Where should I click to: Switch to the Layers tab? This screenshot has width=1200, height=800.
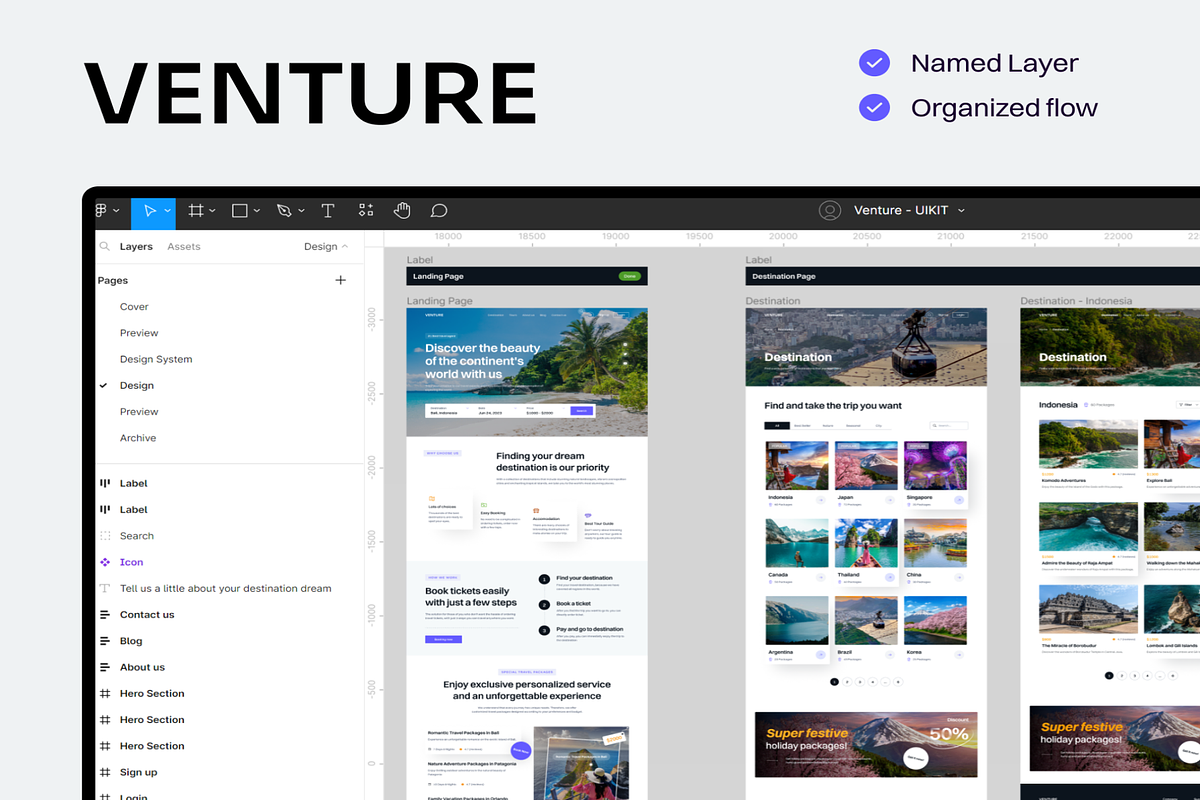[136, 246]
